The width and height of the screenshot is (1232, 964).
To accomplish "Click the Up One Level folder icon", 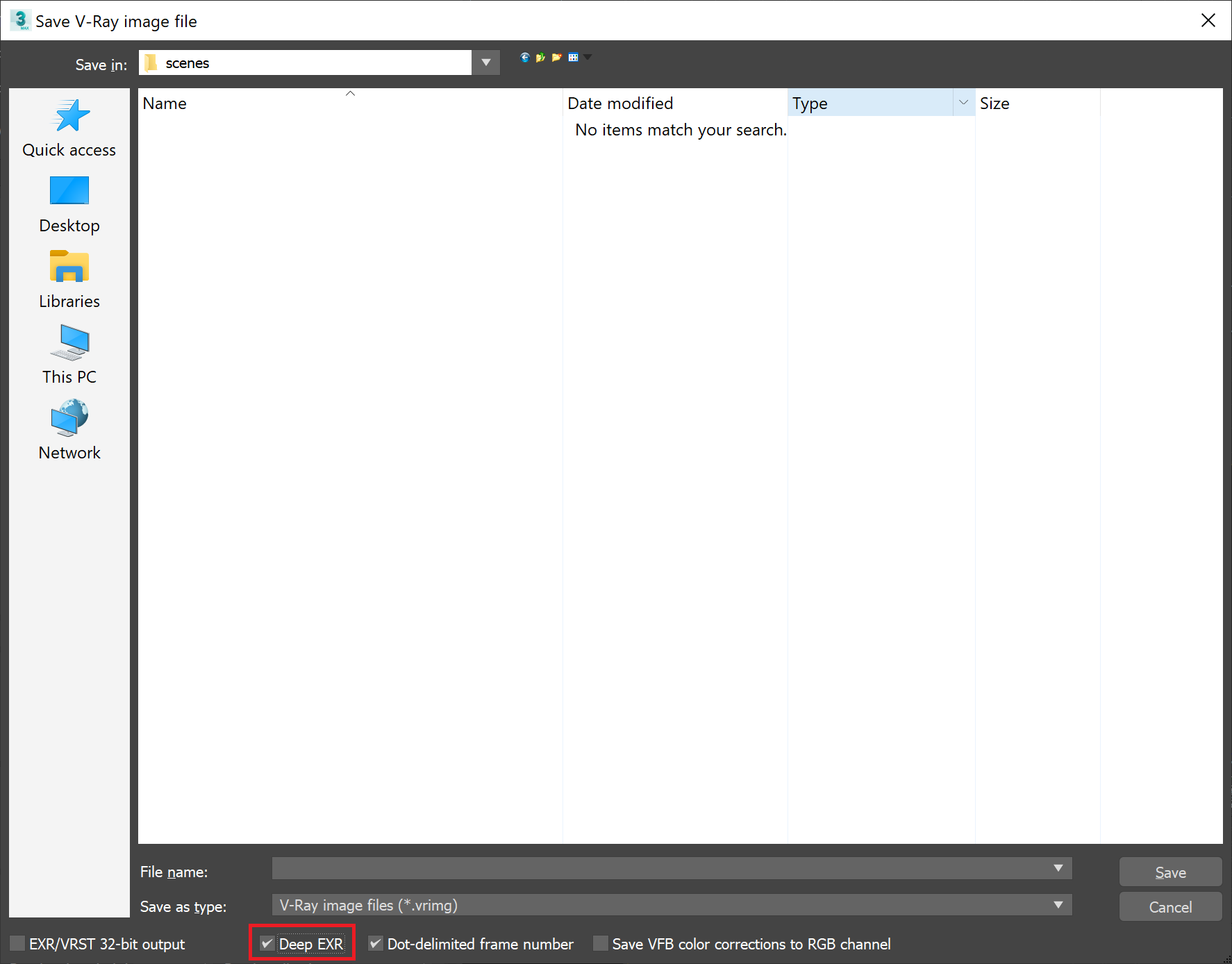I will [x=540, y=58].
